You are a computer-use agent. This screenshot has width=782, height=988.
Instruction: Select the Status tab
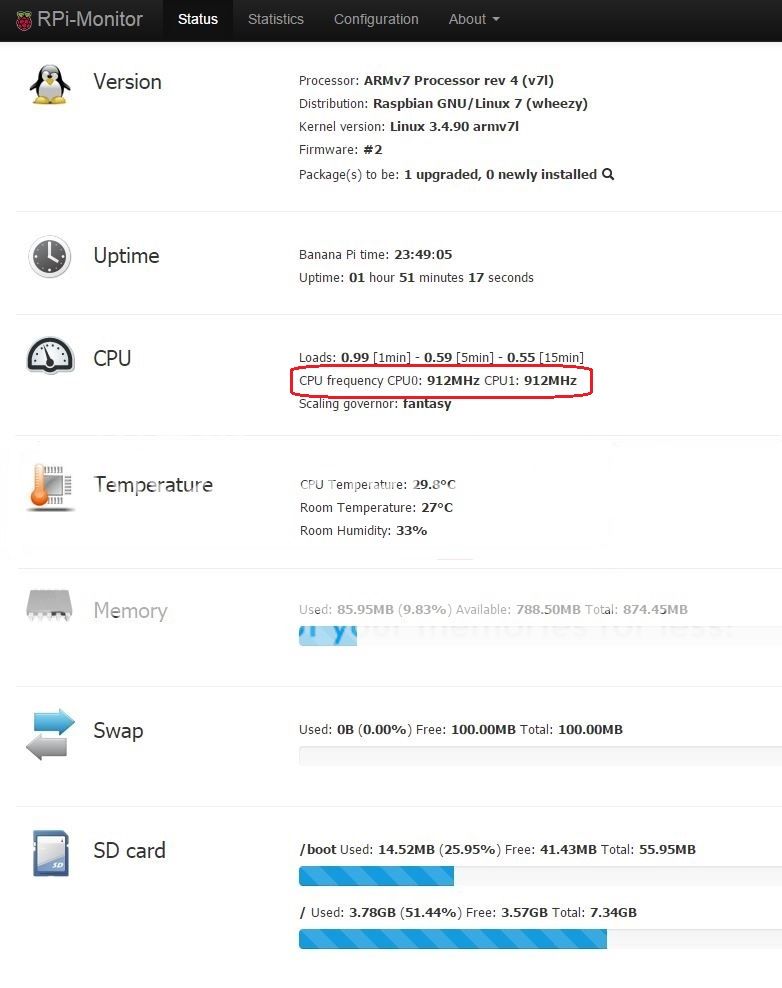198,20
